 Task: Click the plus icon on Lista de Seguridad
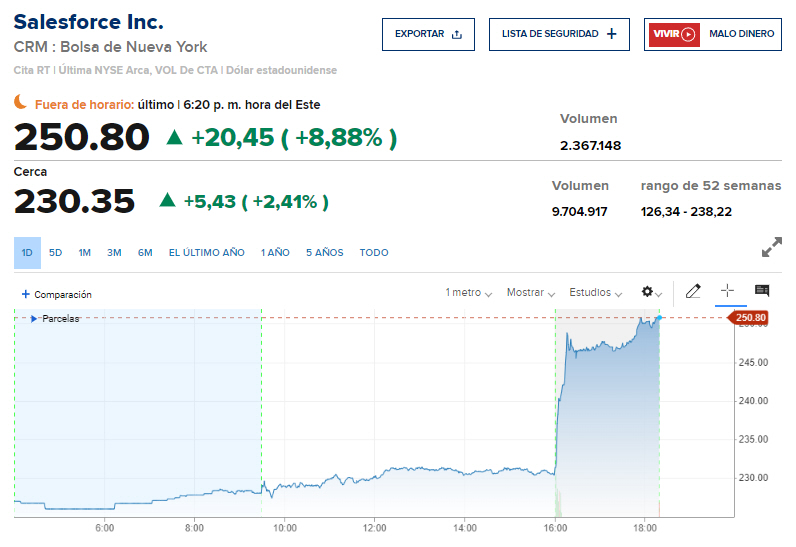611,34
